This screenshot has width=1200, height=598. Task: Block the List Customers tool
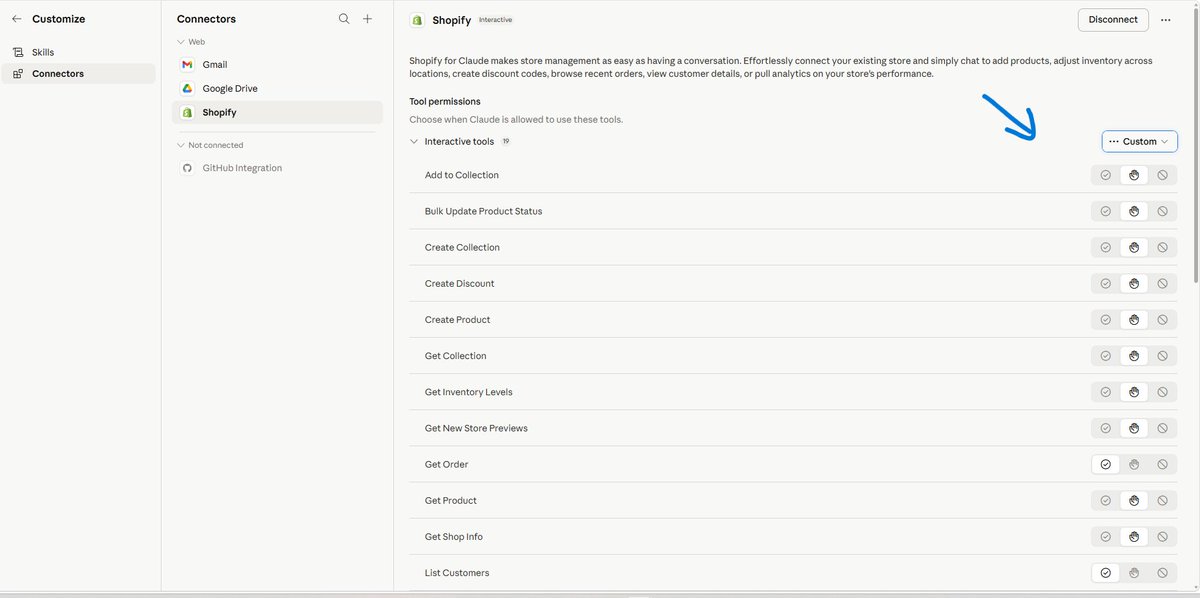coord(1162,573)
